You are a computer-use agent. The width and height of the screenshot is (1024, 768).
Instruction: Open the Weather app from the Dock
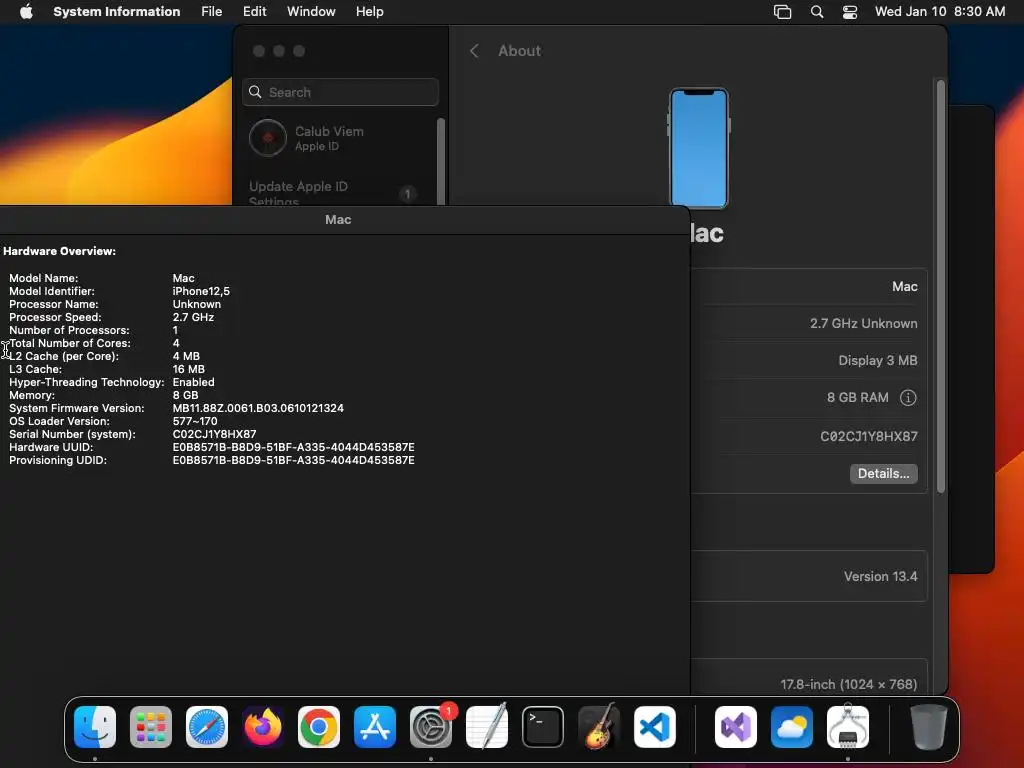click(x=792, y=727)
